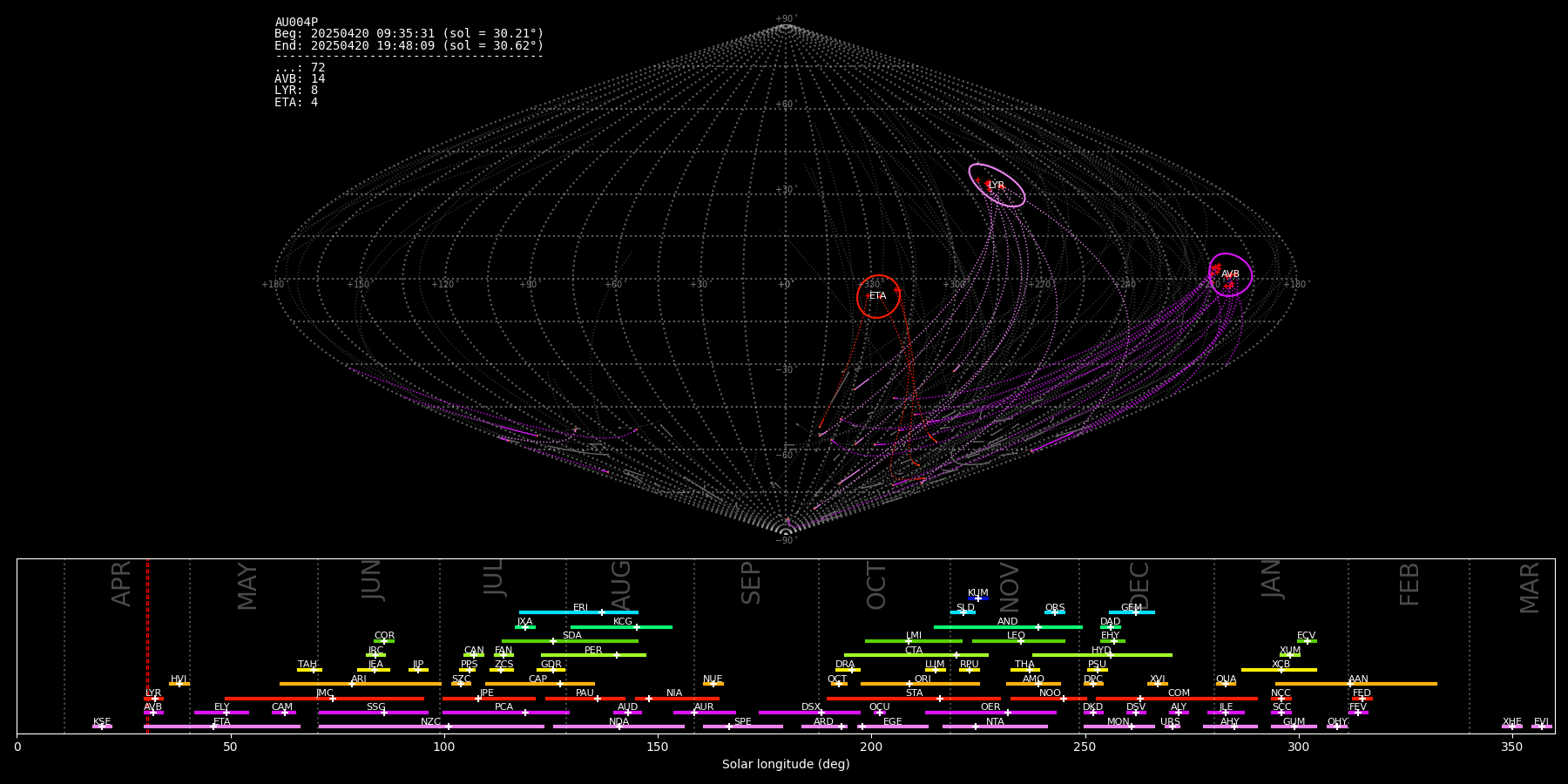Click the OER shower bar in timeline
Image resolution: width=1568 pixels, height=784 pixels.
pos(990,713)
